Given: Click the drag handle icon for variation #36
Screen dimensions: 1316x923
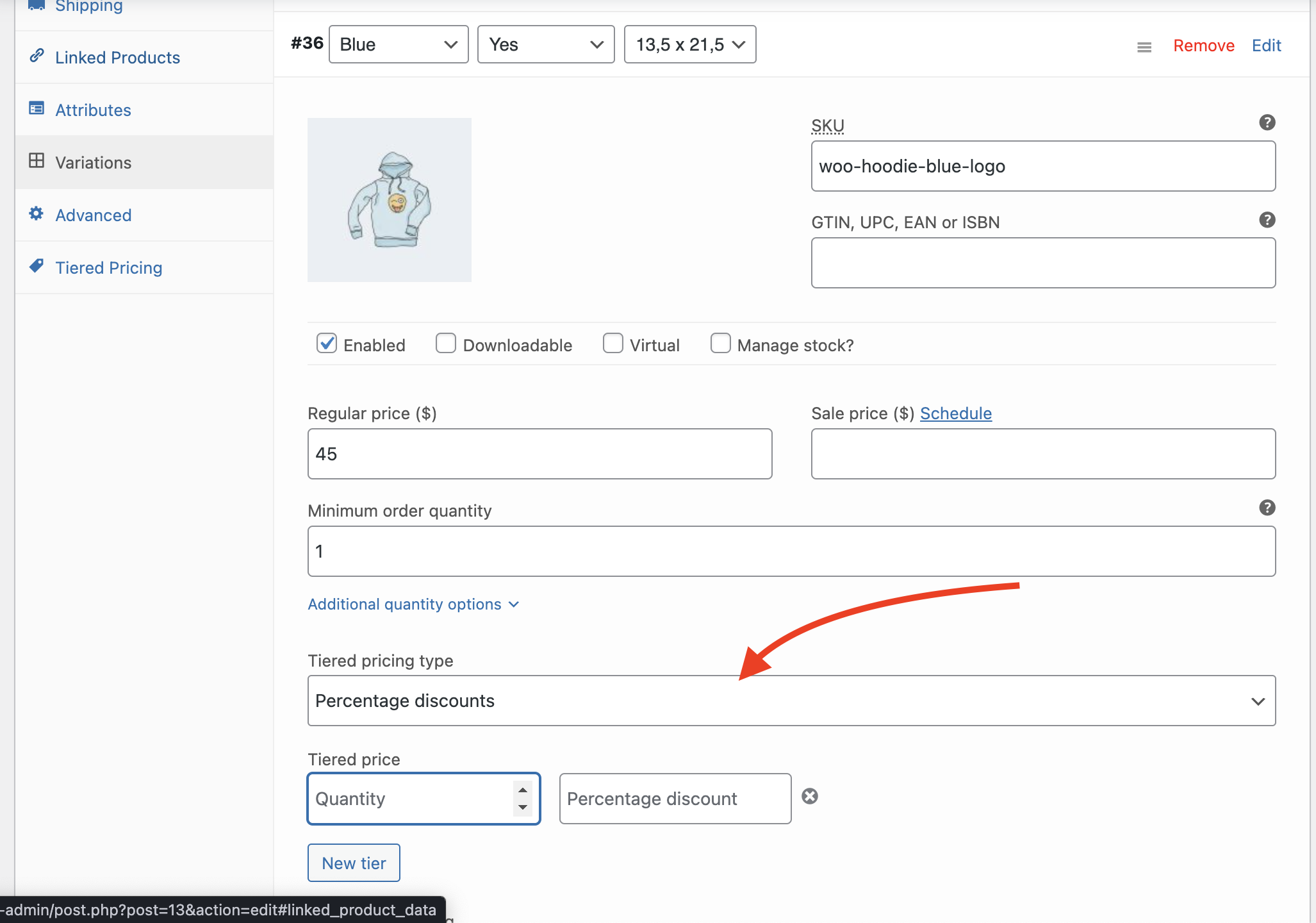Looking at the screenshot, I should click(x=1144, y=47).
